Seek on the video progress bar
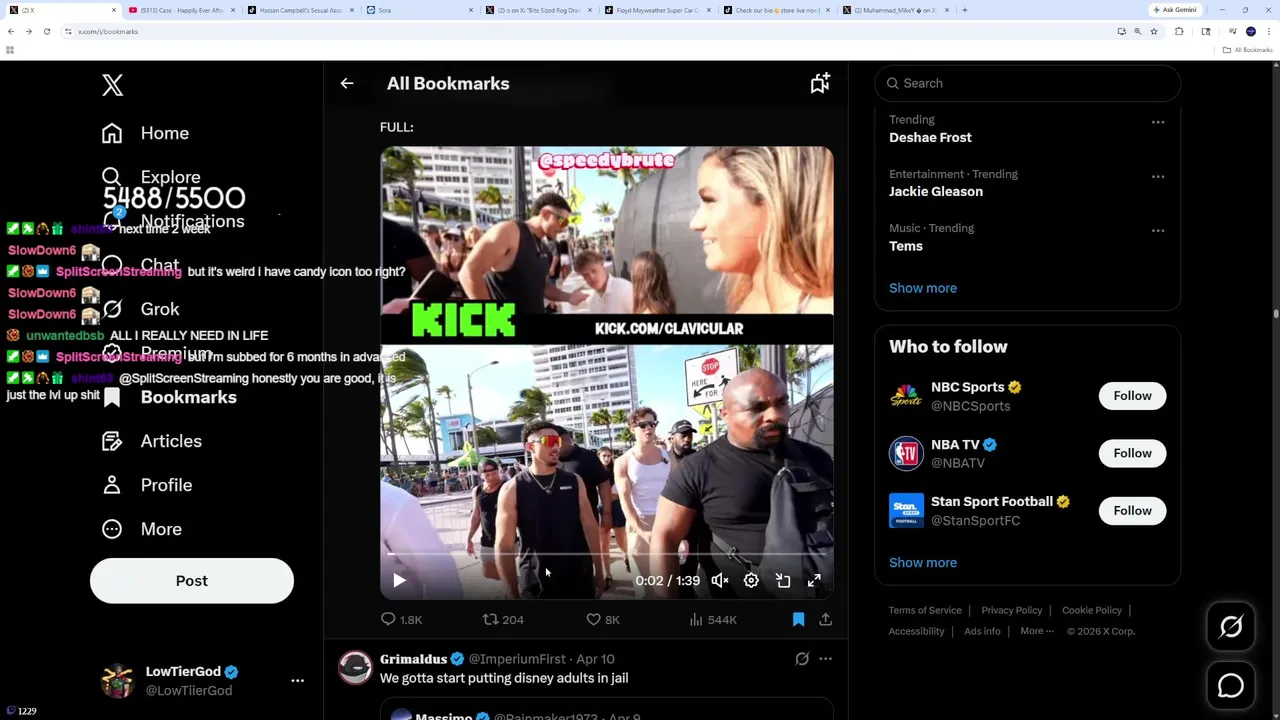The height and width of the screenshot is (720, 1280). [x=606, y=554]
